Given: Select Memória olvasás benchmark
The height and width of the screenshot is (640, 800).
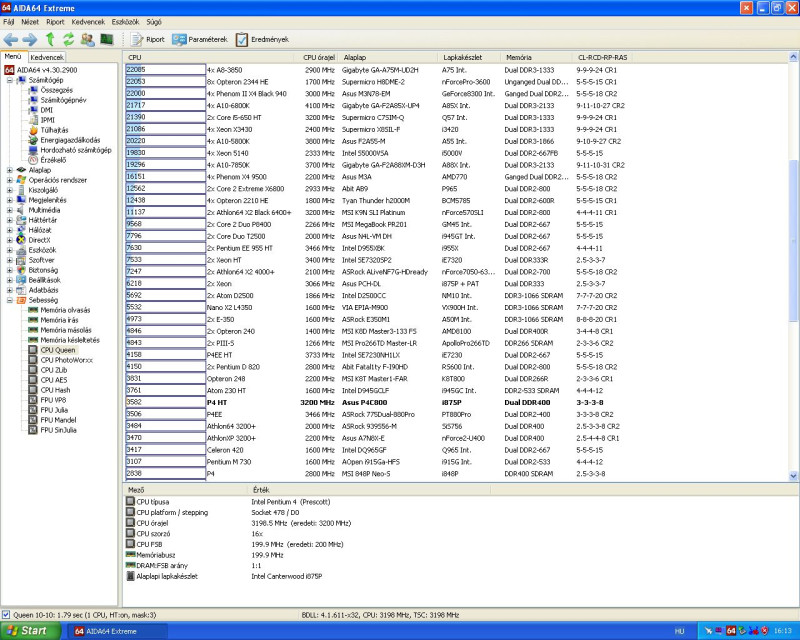Looking at the screenshot, I should pos(59,310).
